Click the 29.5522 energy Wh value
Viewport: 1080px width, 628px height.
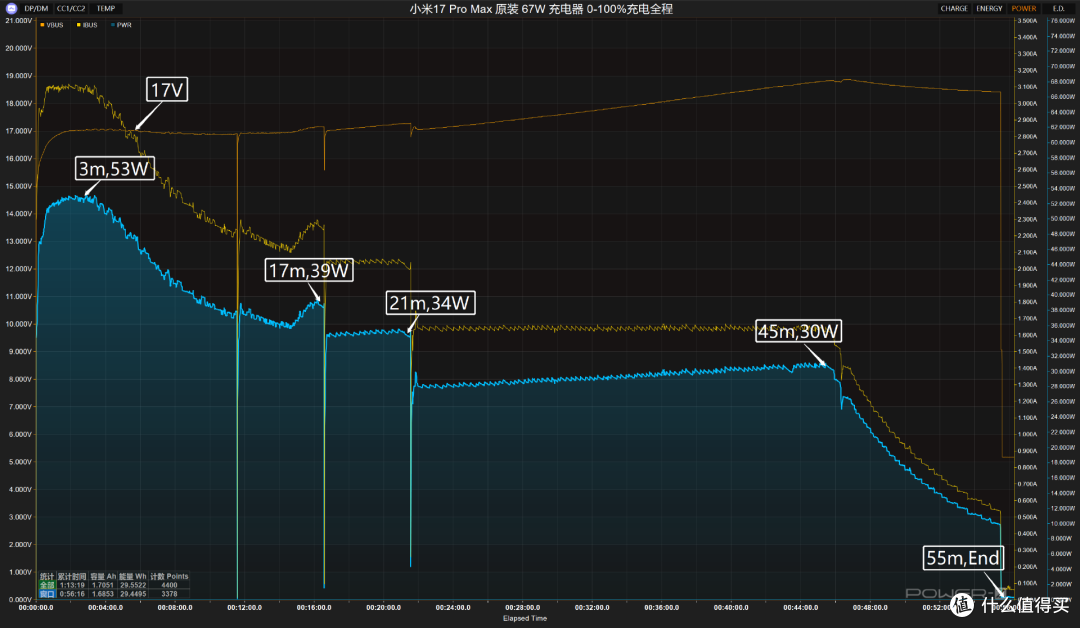pos(133,585)
